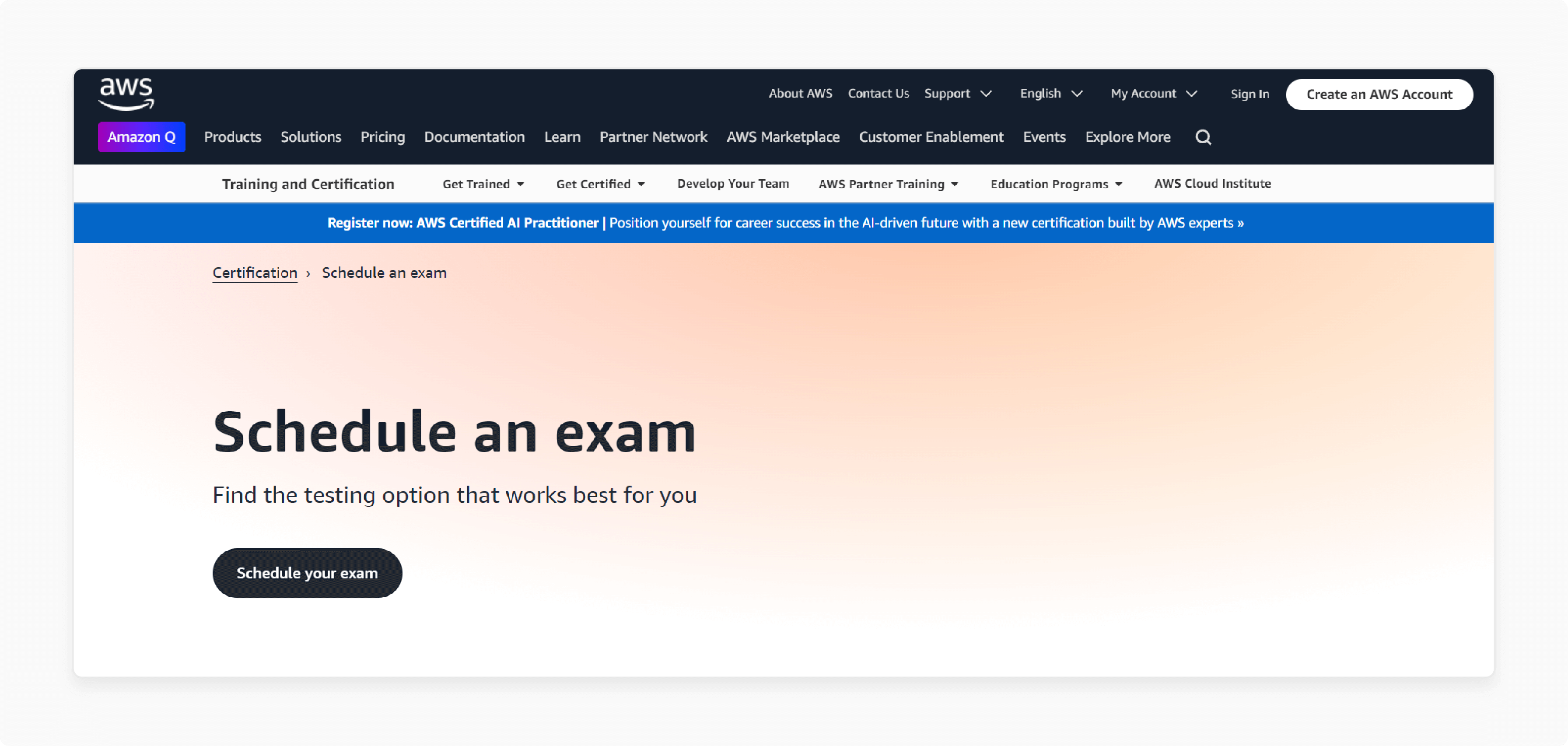This screenshot has width=1568, height=746.
Task: Click the Create an AWS Account button
Action: tap(1379, 94)
